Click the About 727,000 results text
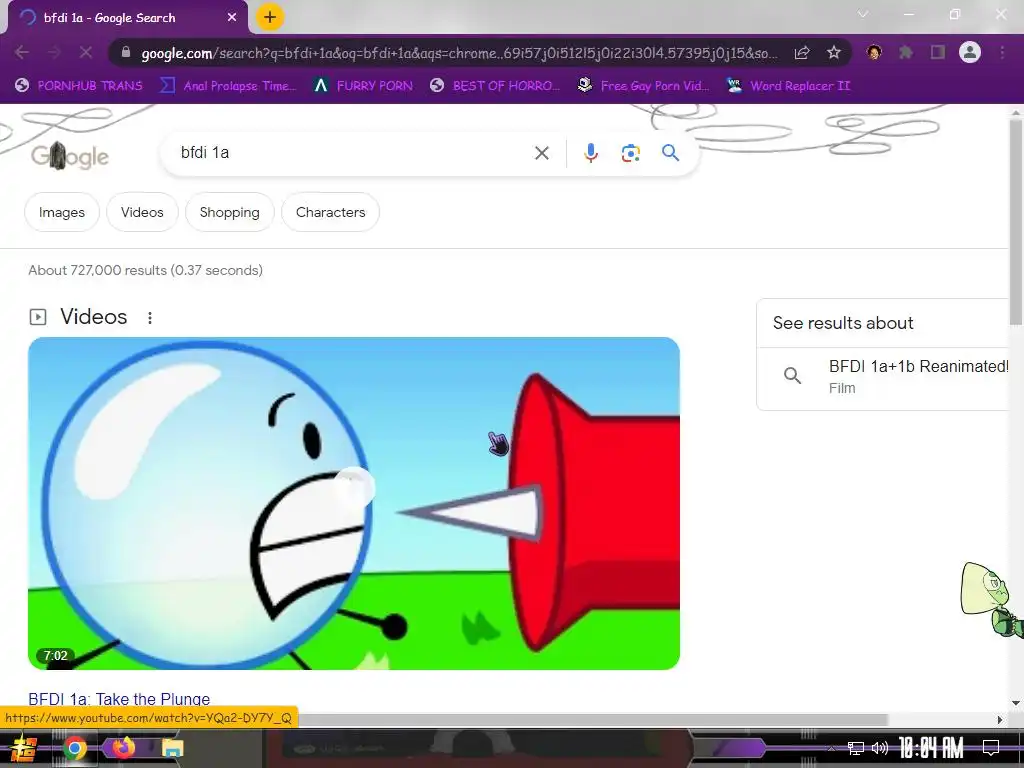Viewport: 1024px width, 768px height. pyautogui.click(x=145, y=270)
